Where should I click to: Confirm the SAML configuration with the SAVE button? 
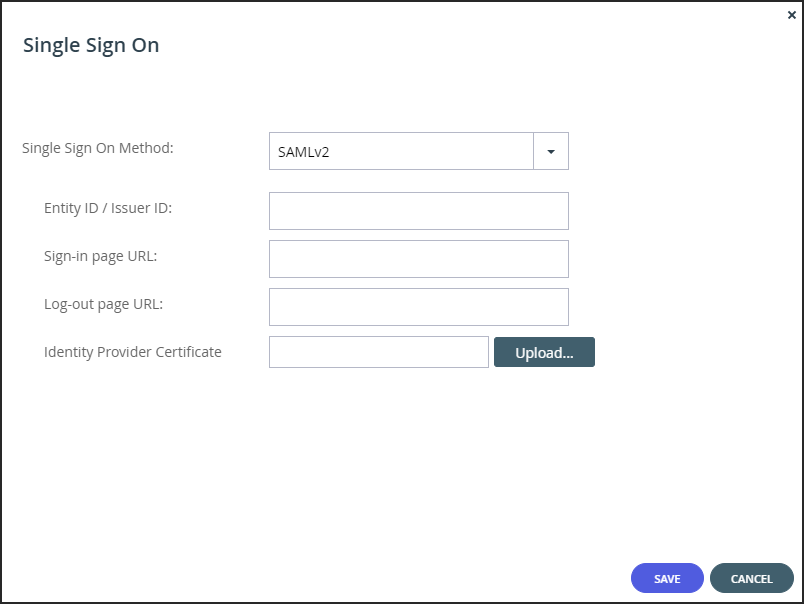click(x=667, y=578)
